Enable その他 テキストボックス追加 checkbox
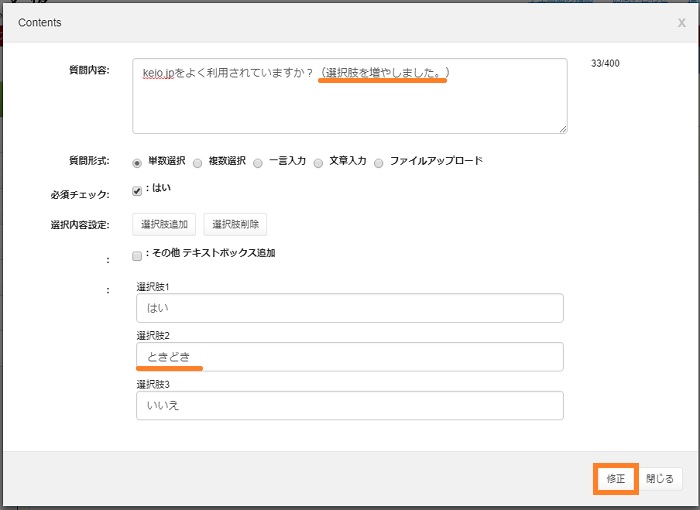 (x=137, y=255)
